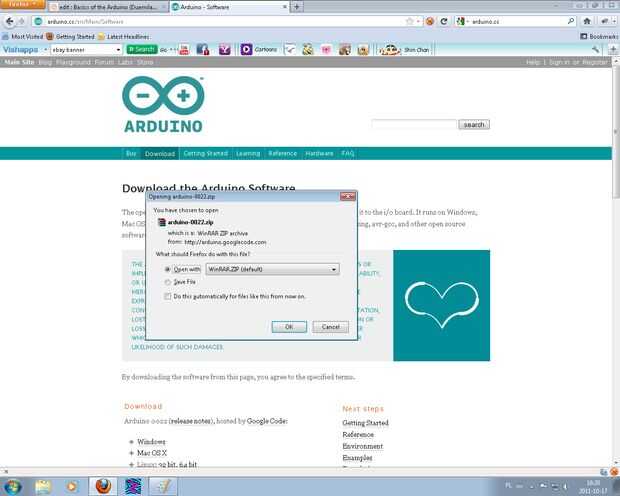This screenshot has width=620, height=496.
Task: Click the Examples link under Next steps
Action: tap(357, 458)
